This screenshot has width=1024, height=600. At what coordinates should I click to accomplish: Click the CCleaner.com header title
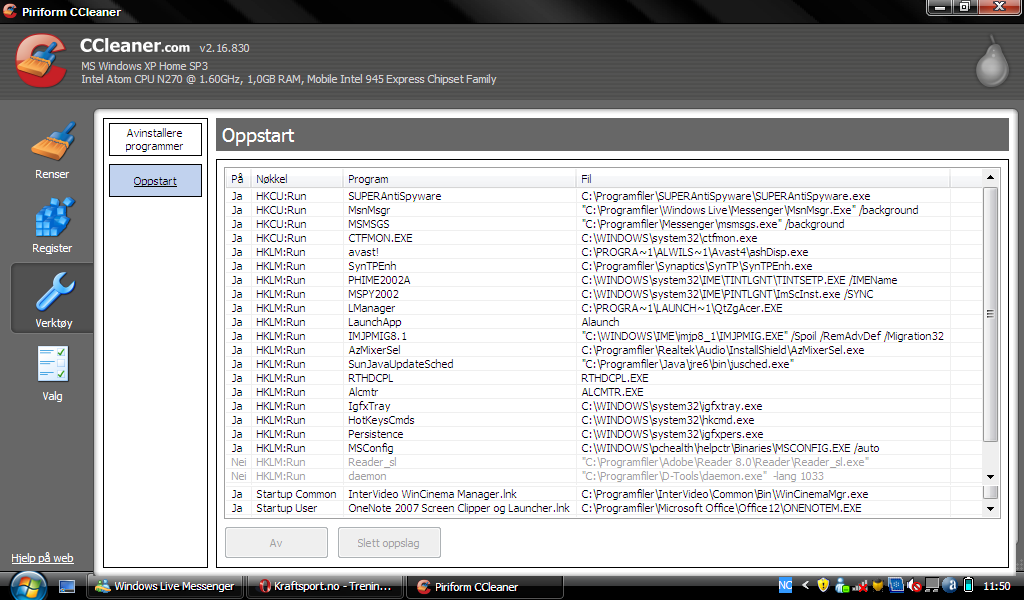tap(135, 46)
